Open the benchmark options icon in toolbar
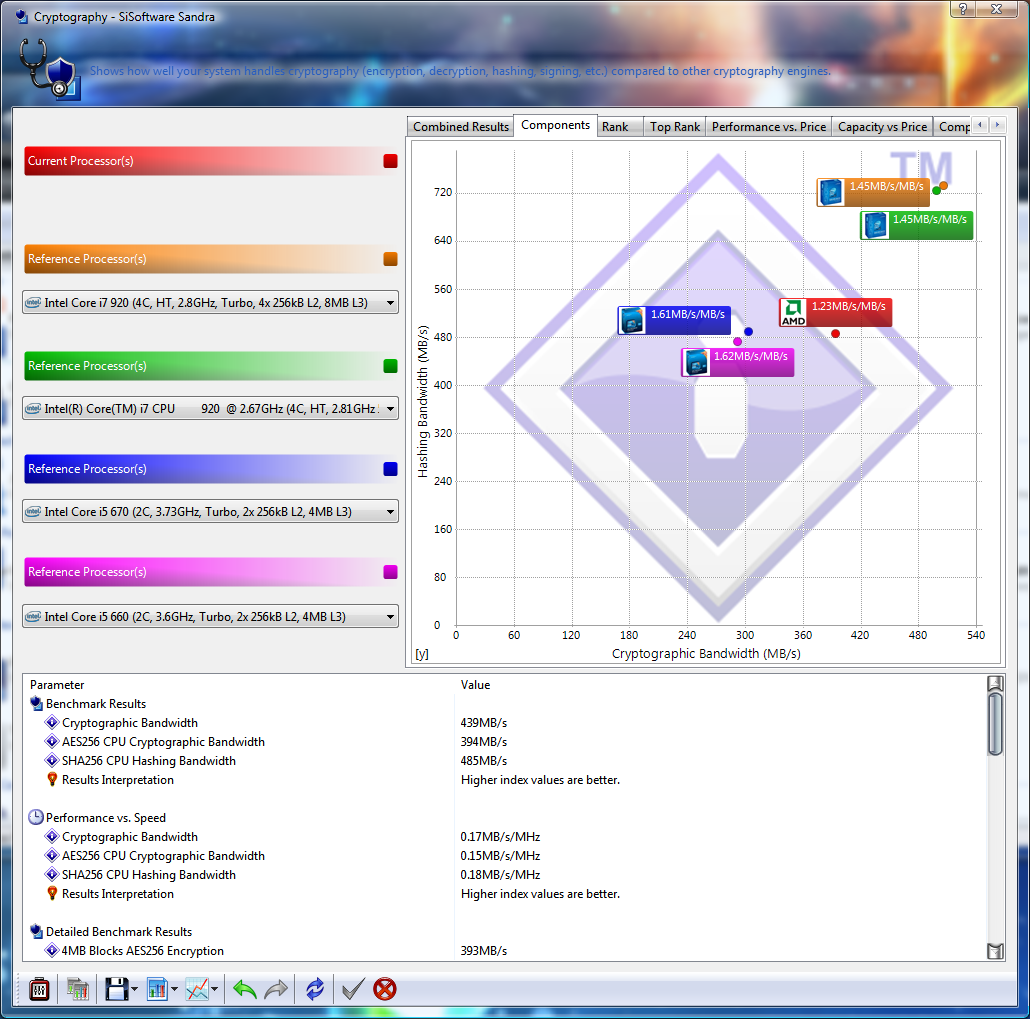 (x=39, y=989)
